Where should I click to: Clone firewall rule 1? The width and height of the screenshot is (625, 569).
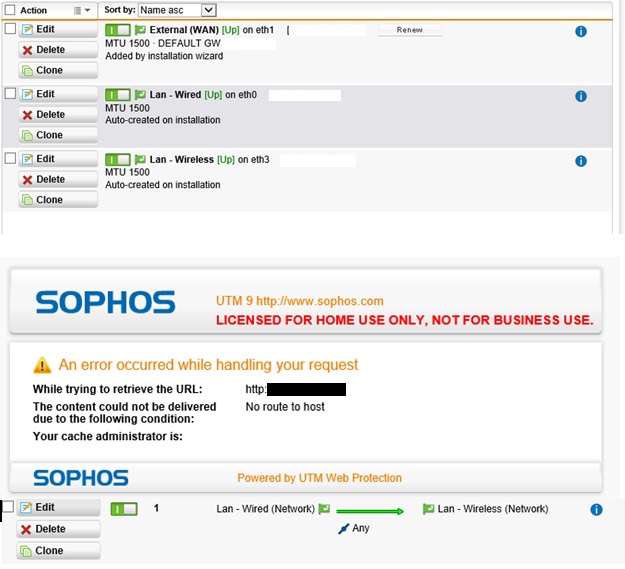(58, 551)
